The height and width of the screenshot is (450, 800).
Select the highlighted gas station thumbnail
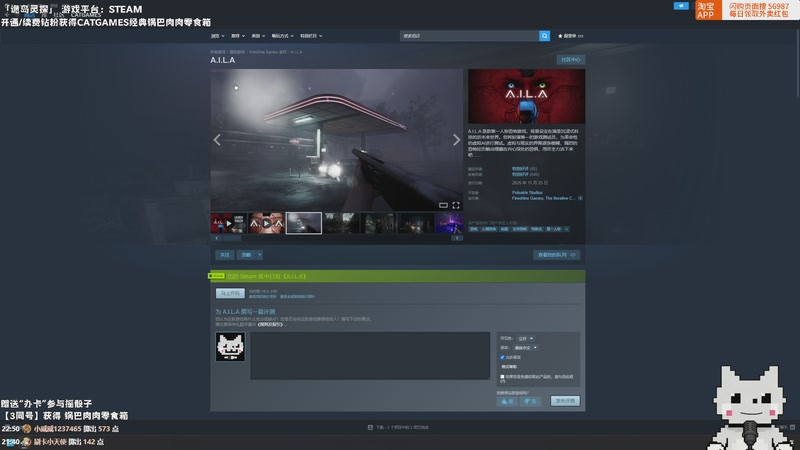coord(304,223)
